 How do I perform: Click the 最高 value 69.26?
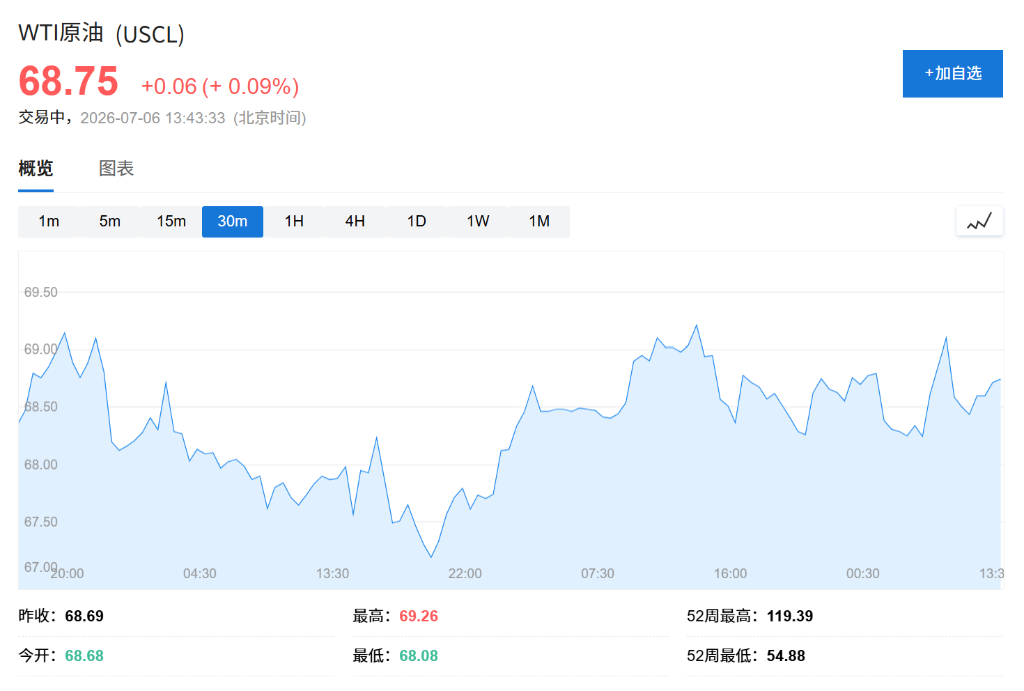coord(419,616)
